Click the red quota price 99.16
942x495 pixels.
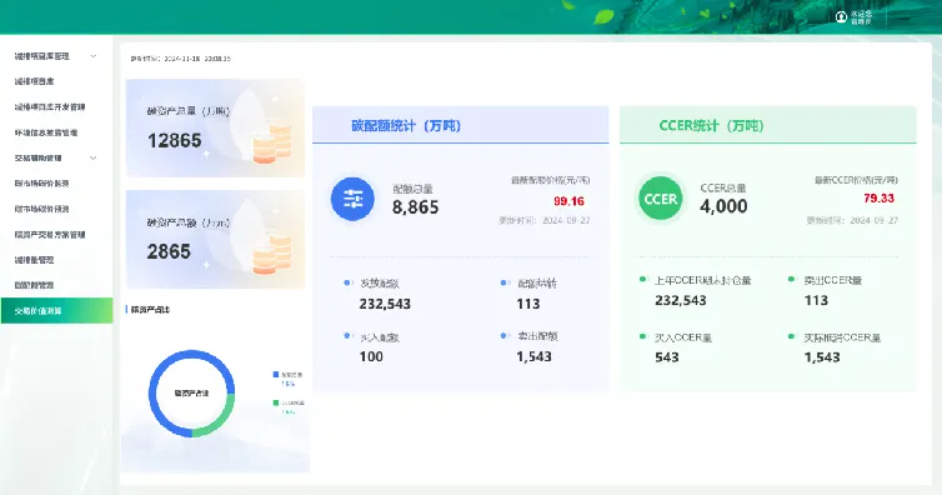(x=569, y=201)
